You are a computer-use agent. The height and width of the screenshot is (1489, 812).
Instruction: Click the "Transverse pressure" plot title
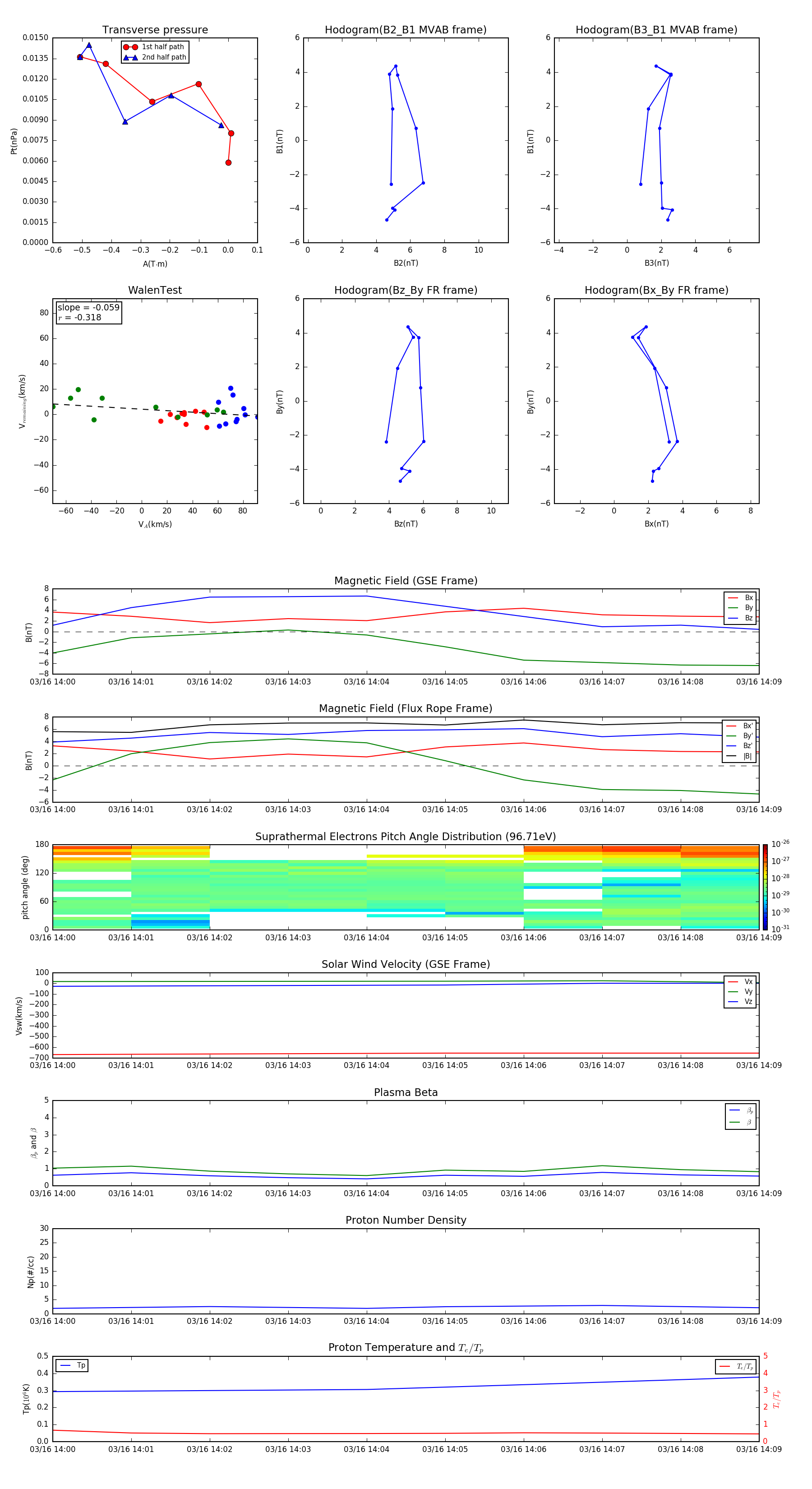[x=155, y=30]
